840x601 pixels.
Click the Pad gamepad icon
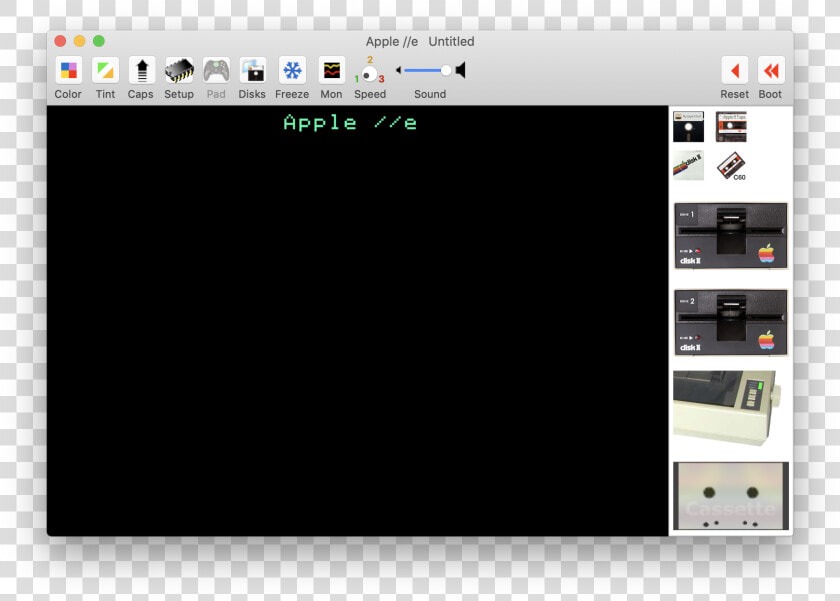tap(216, 70)
